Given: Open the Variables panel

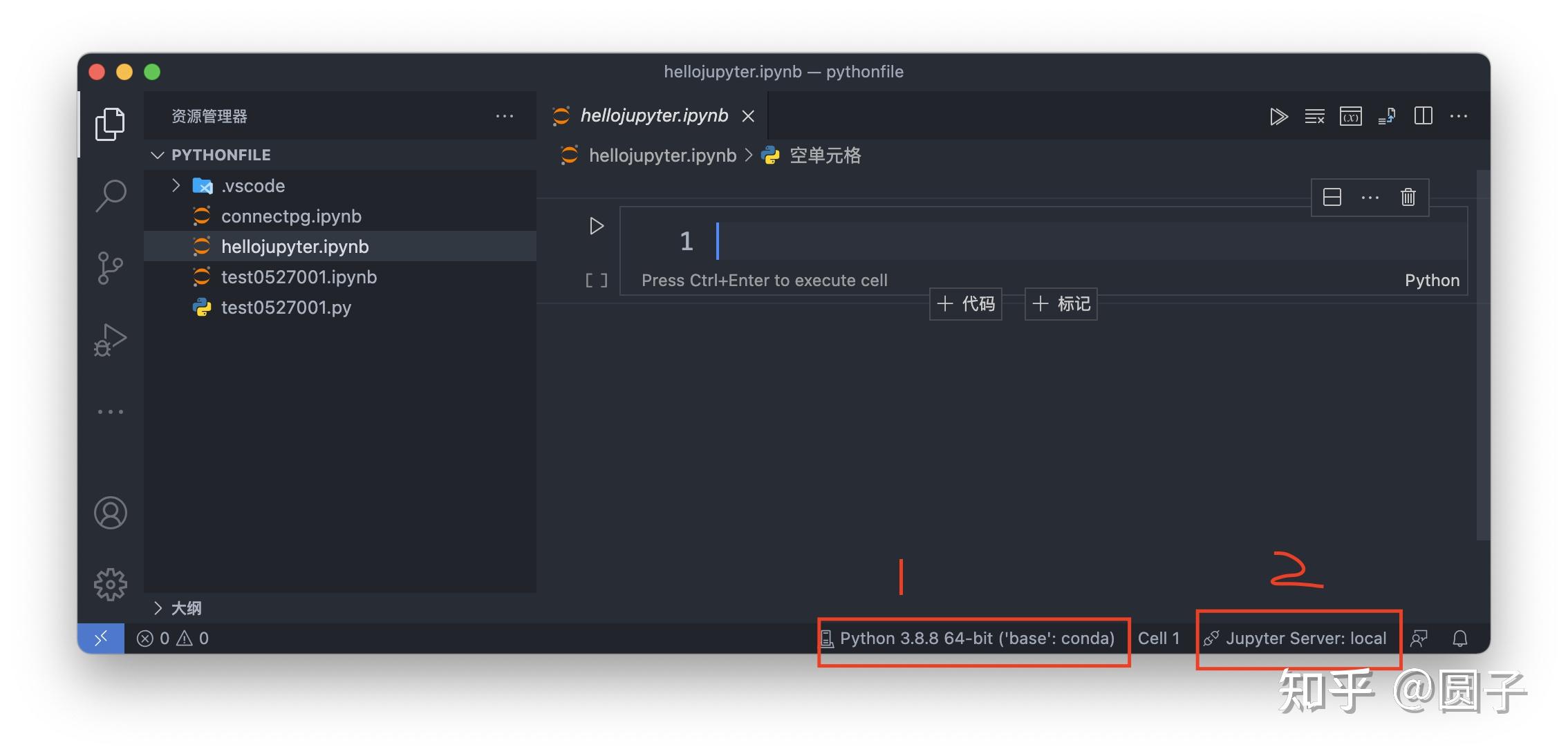Looking at the screenshot, I should point(1350,116).
